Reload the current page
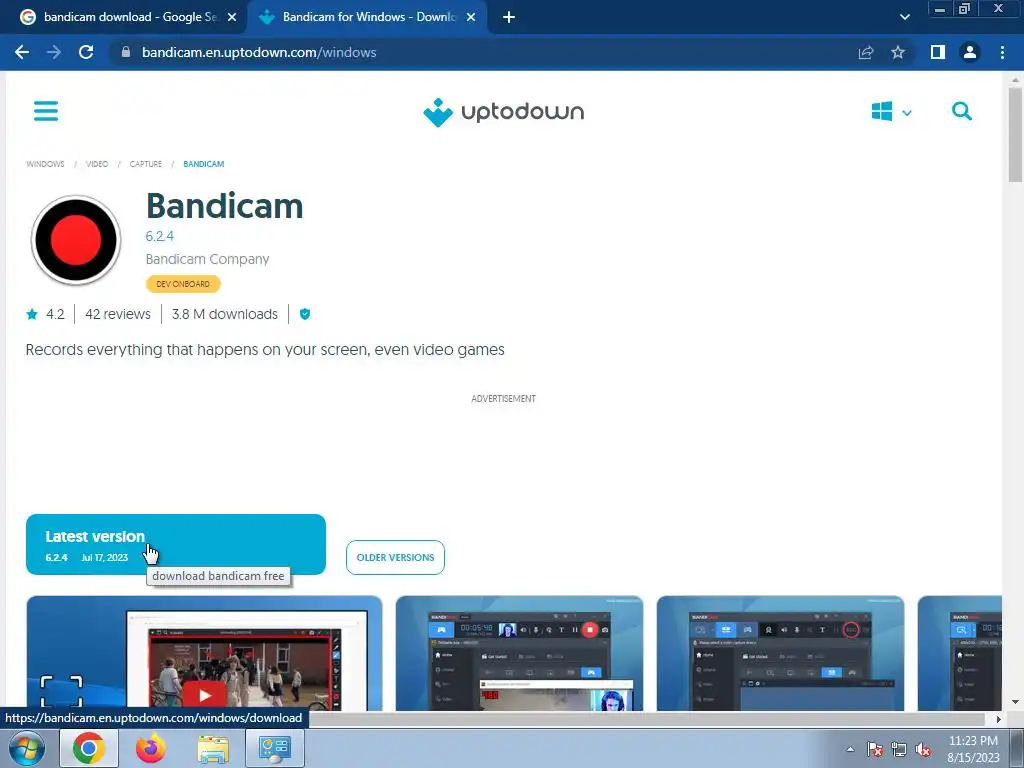Viewport: 1024px width, 768px height. 86,52
